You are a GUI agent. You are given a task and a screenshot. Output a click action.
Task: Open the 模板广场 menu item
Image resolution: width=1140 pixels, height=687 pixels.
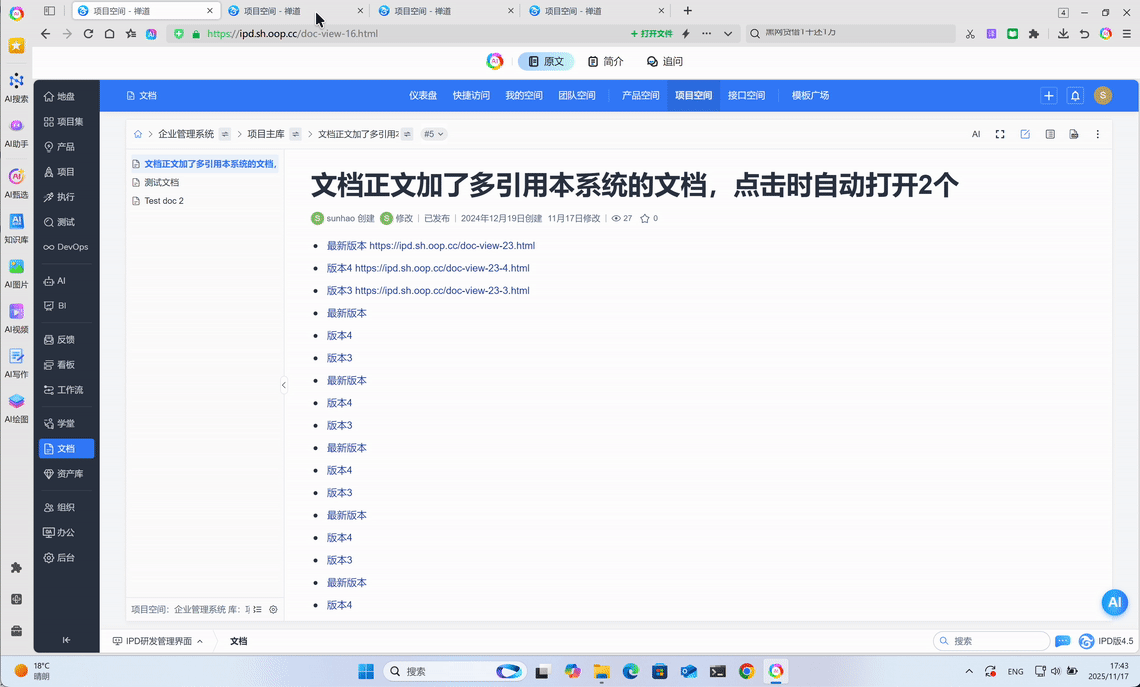click(809, 95)
